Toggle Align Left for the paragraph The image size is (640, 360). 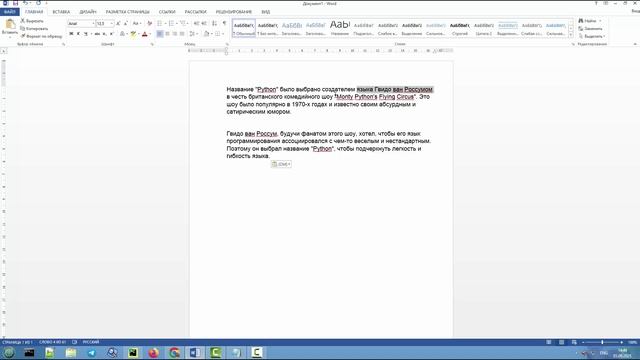pos(160,34)
